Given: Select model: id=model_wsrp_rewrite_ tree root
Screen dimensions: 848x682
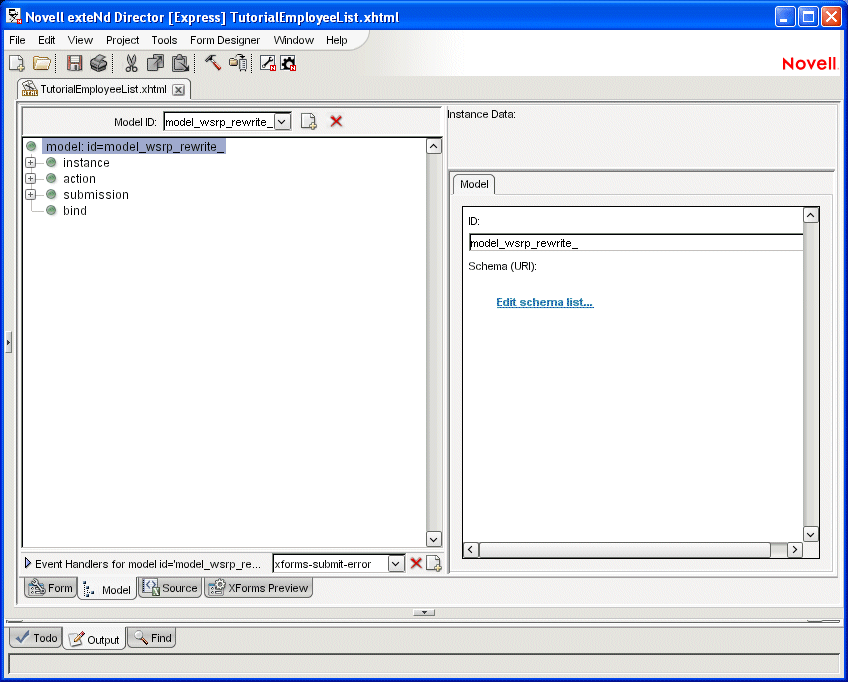Looking at the screenshot, I should (134, 146).
